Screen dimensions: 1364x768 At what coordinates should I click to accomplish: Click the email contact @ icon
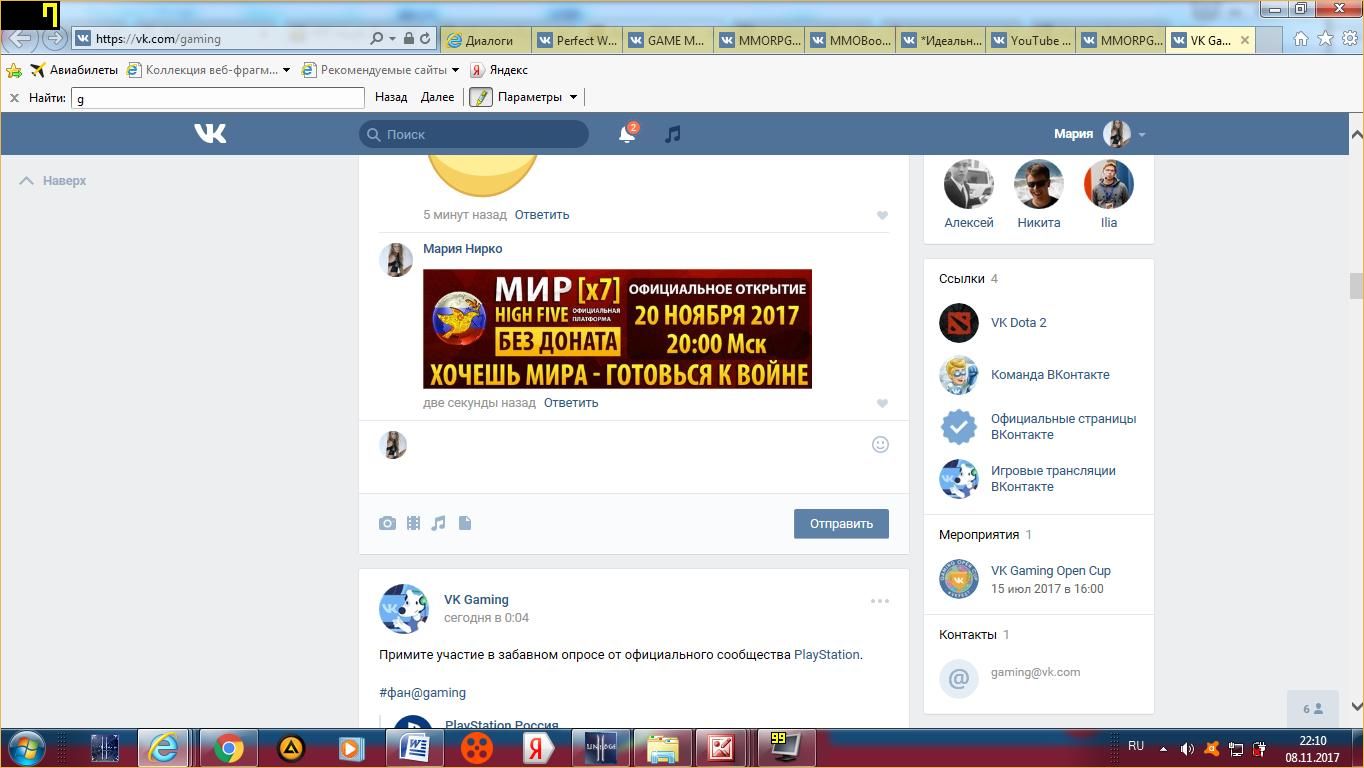959,679
